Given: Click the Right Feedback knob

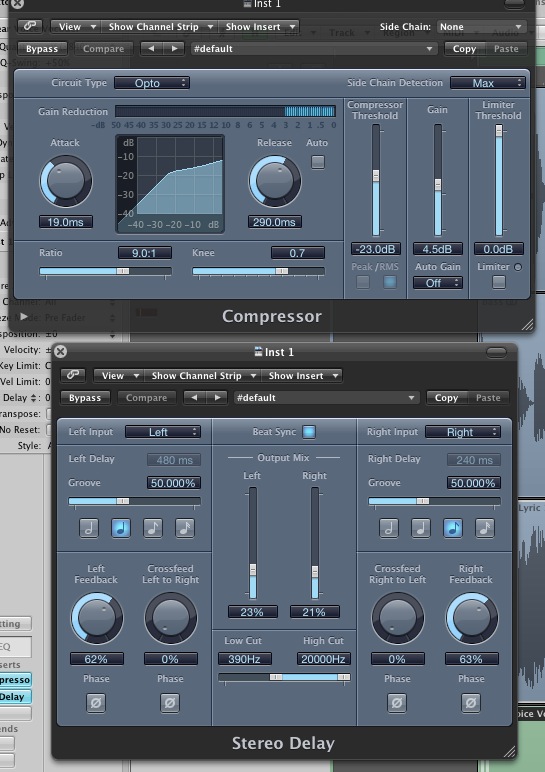Looking at the screenshot, I should pyautogui.click(x=472, y=618).
